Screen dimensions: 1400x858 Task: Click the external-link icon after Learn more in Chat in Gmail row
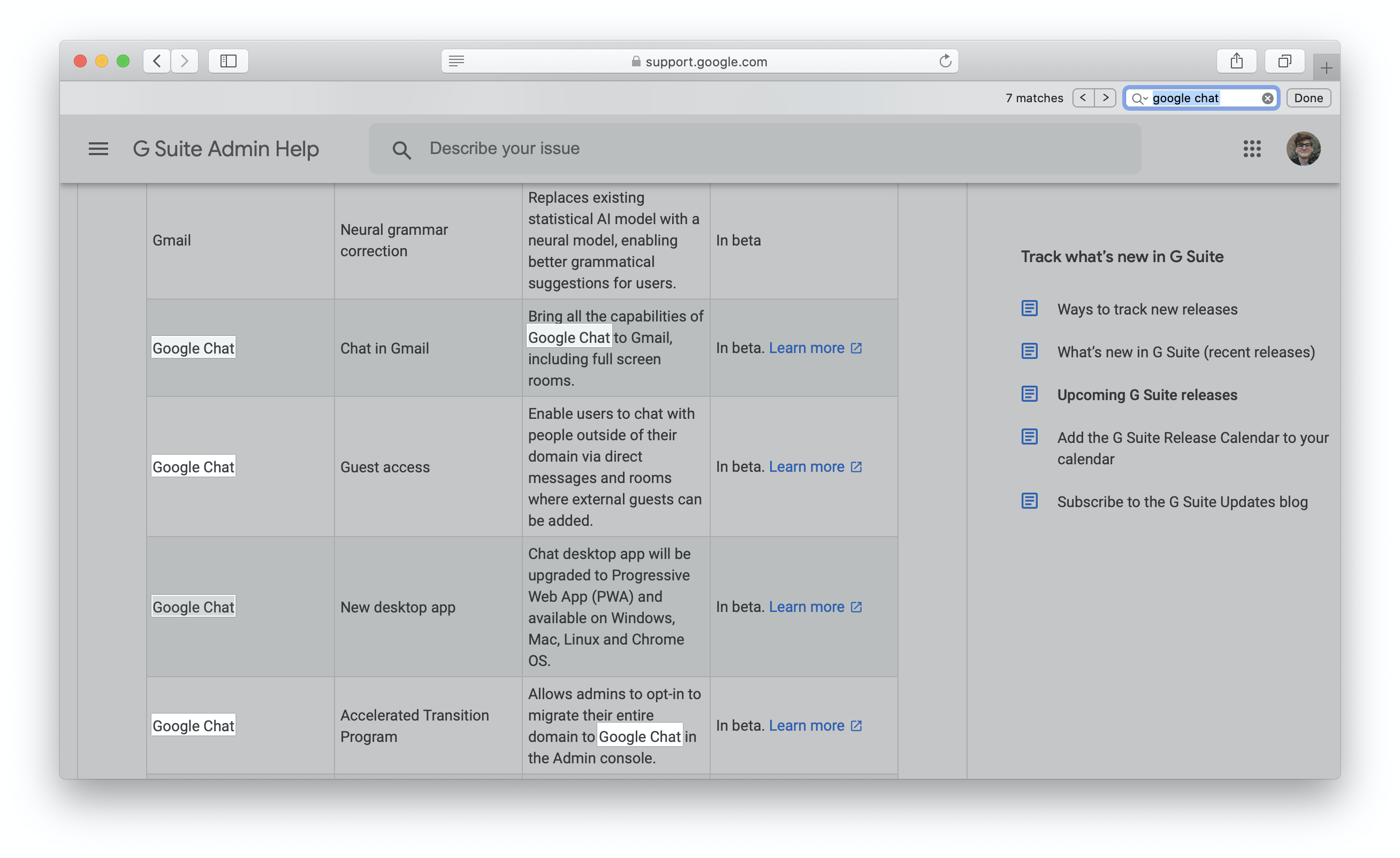856,348
